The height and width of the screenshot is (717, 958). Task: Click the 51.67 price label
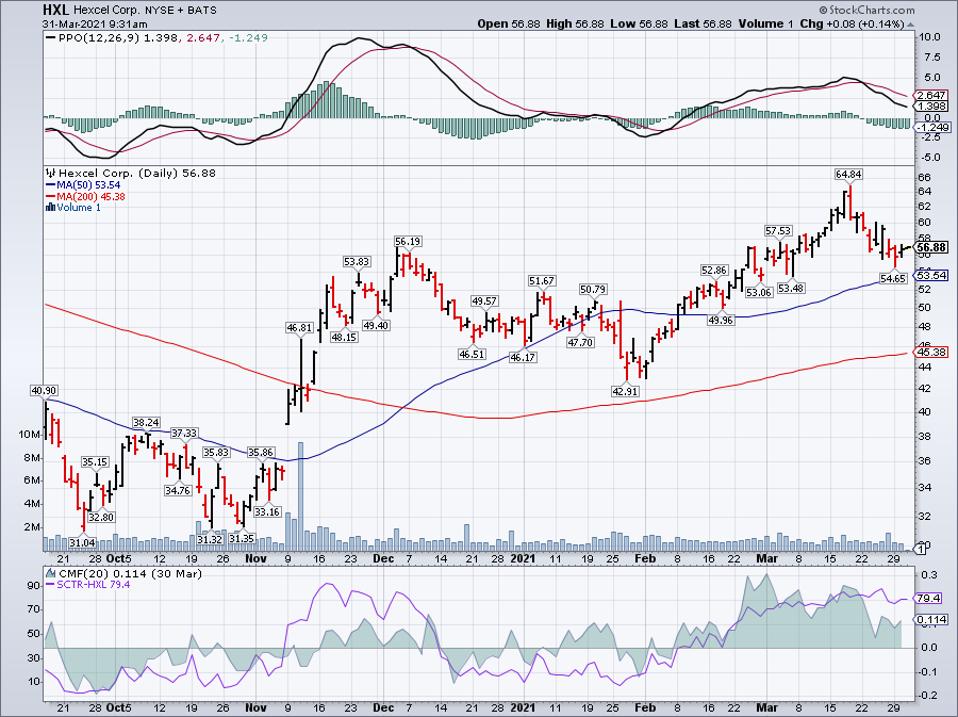(541, 281)
